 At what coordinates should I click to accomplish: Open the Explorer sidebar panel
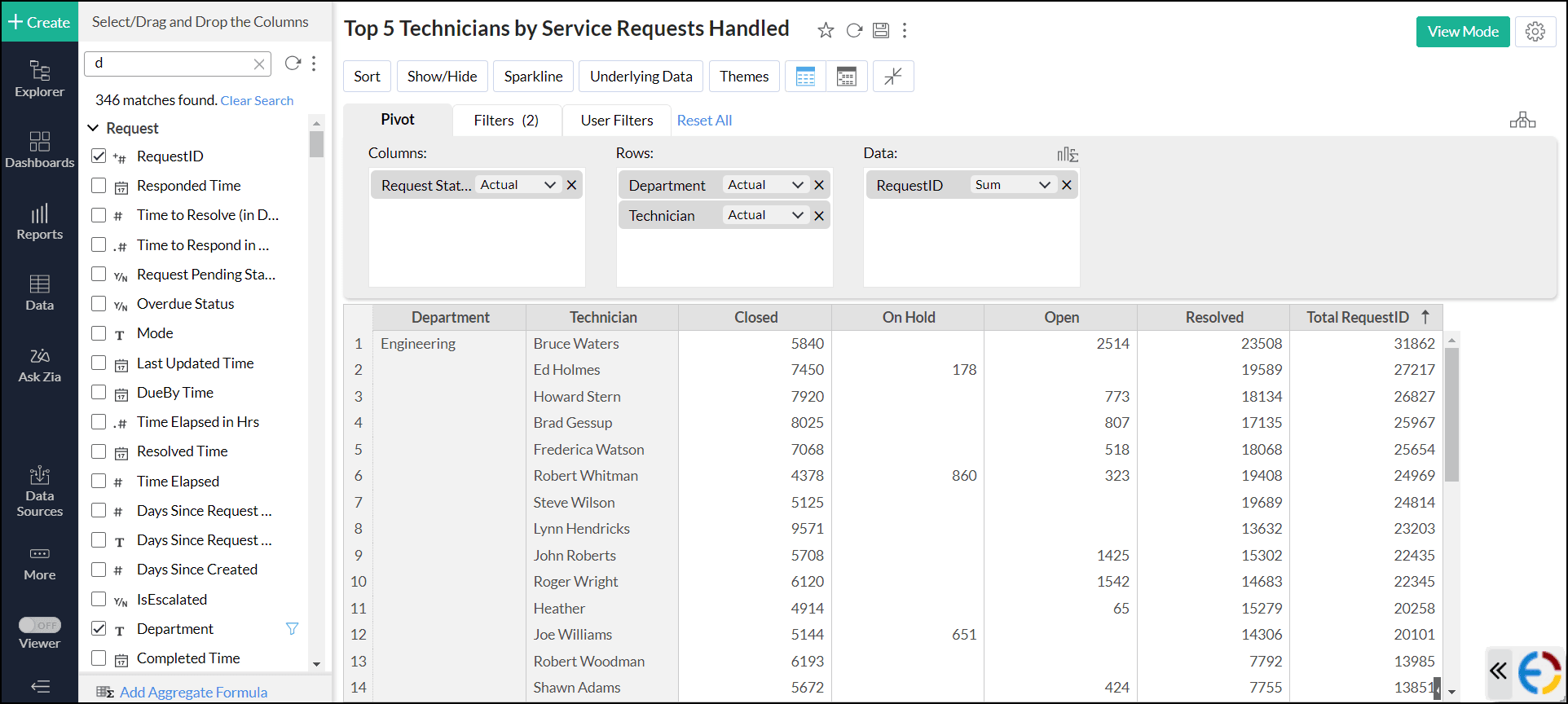(x=39, y=79)
